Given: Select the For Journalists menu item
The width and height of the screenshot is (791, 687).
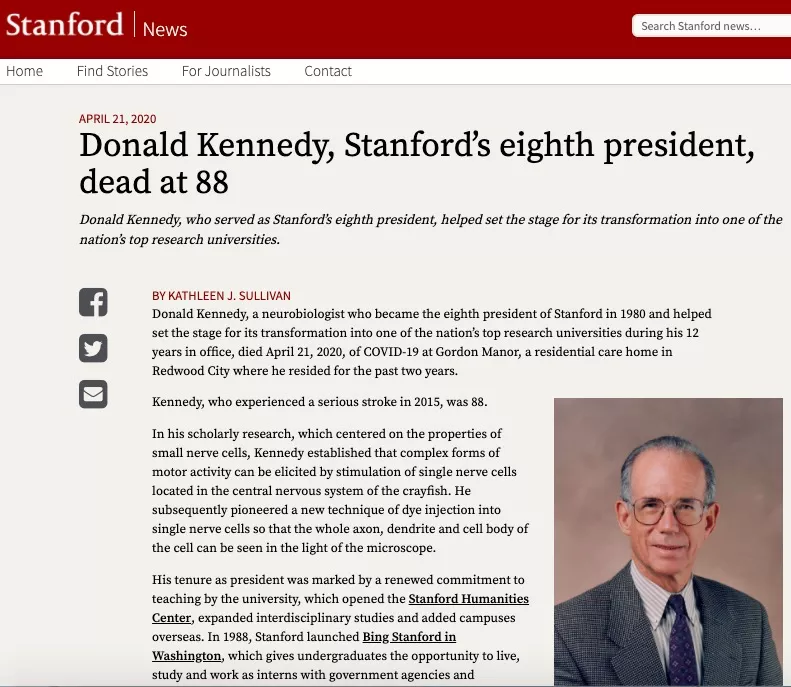Looking at the screenshot, I should click(226, 71).
